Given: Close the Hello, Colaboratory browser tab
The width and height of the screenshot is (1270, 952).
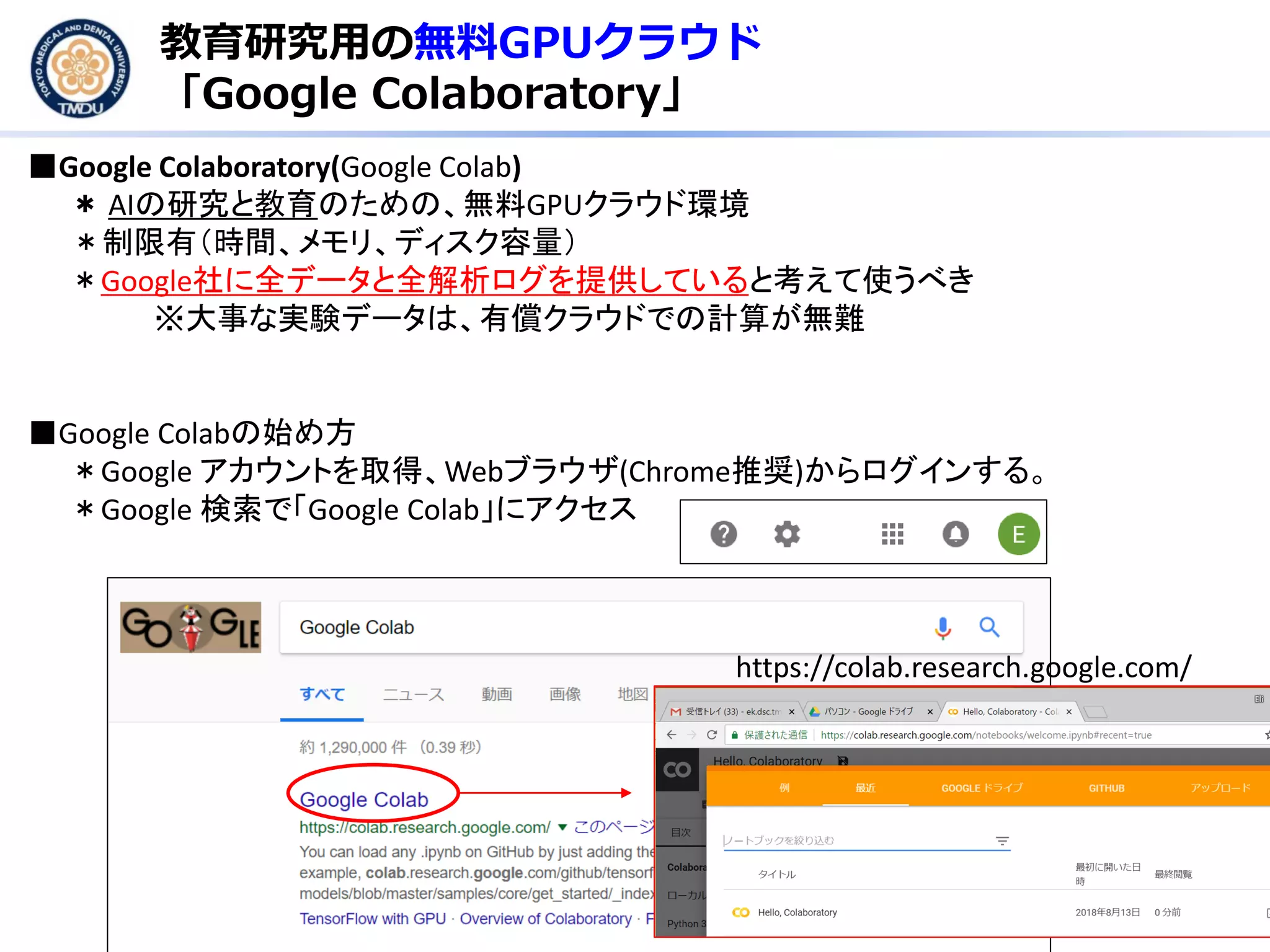Looking at the screenshot, I should click(x=1068, y=712).
